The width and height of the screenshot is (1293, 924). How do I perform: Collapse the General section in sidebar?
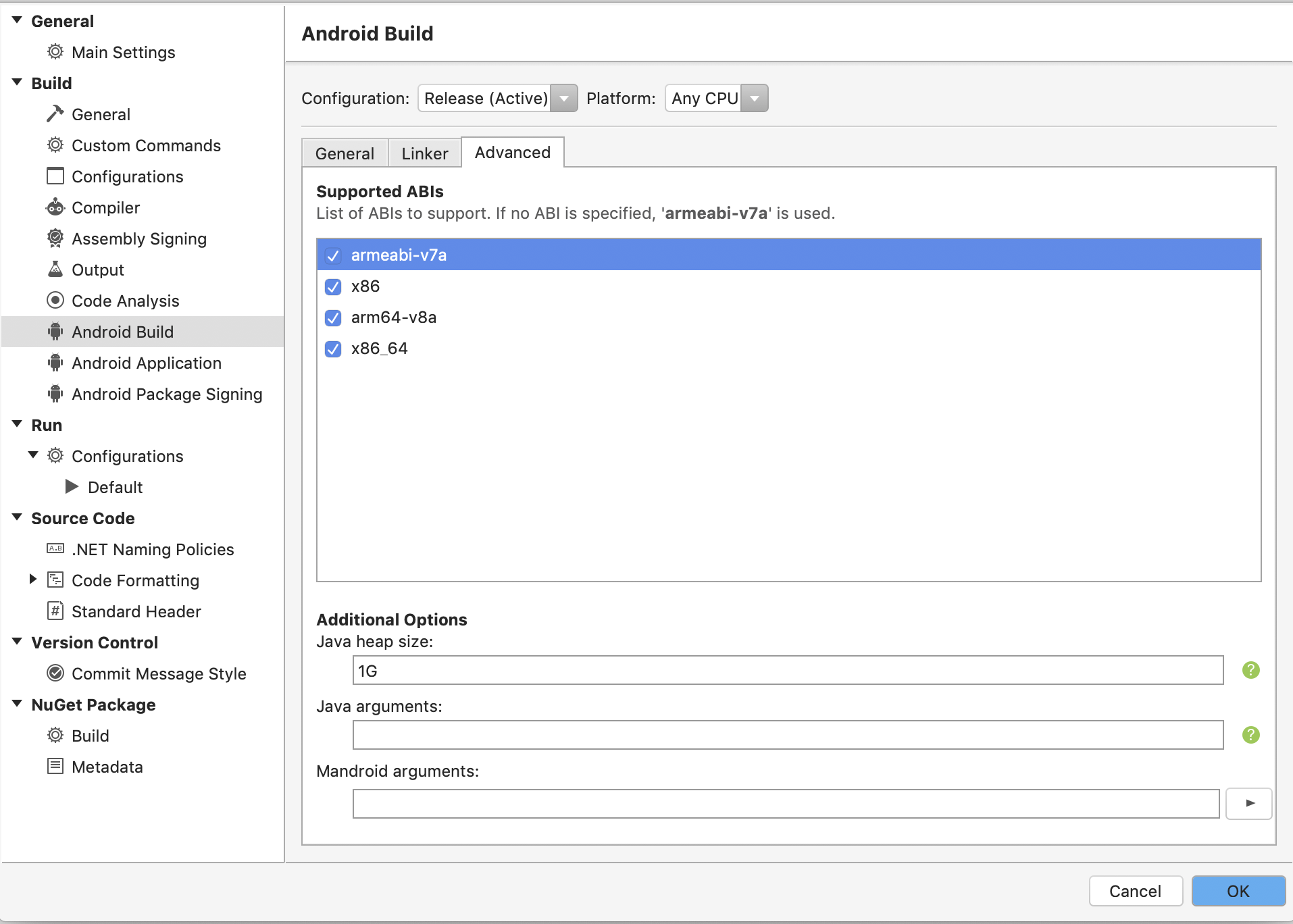pos(18,20)
